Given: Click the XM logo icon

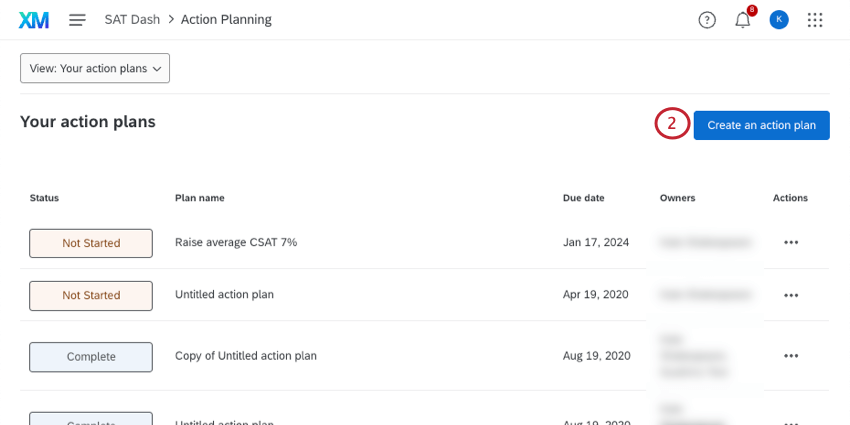Looking at the screenshot, I should 33,20.
